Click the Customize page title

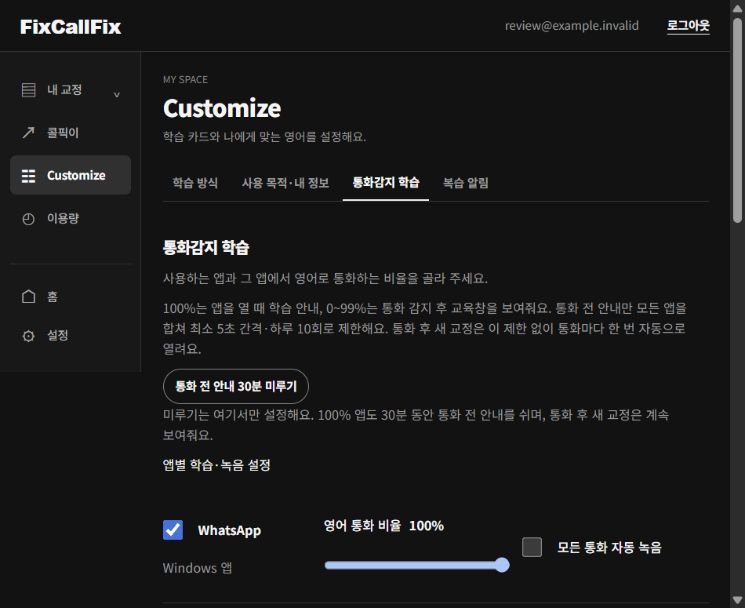pyautogui.click(x=222, y=108)
